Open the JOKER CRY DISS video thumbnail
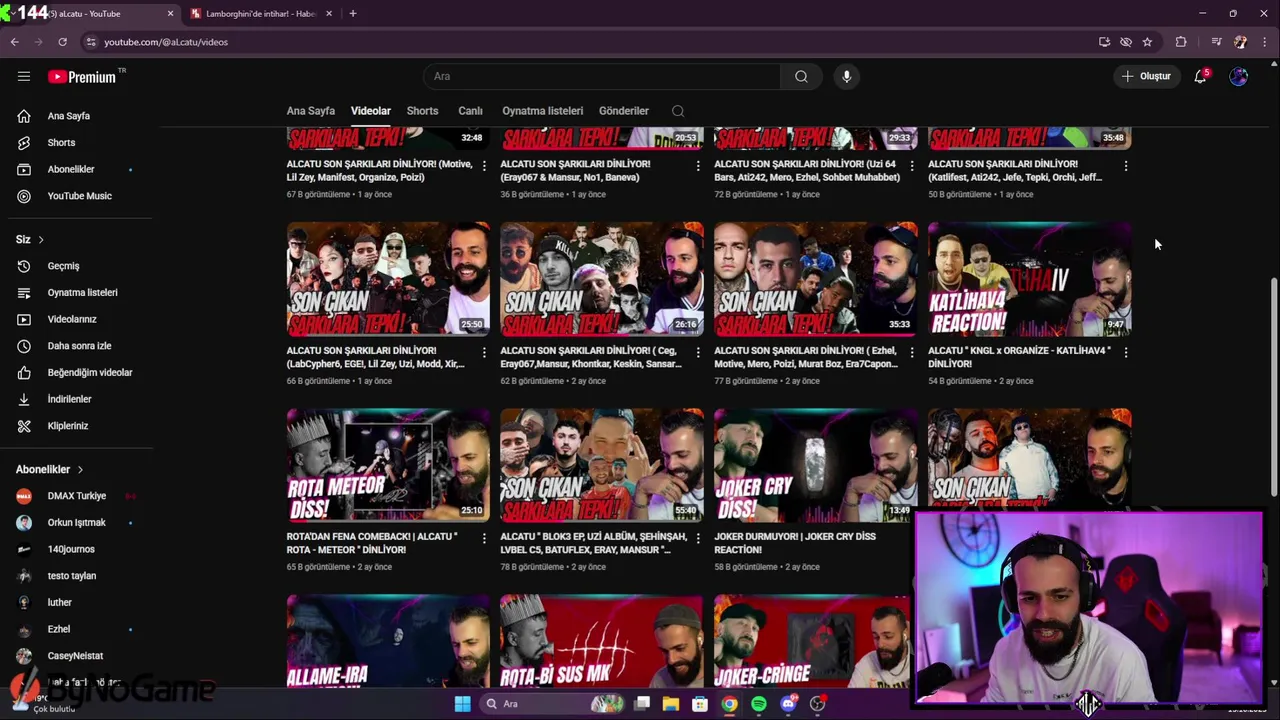The width and height of the screenshot is (1280, 720). [815, 465]
